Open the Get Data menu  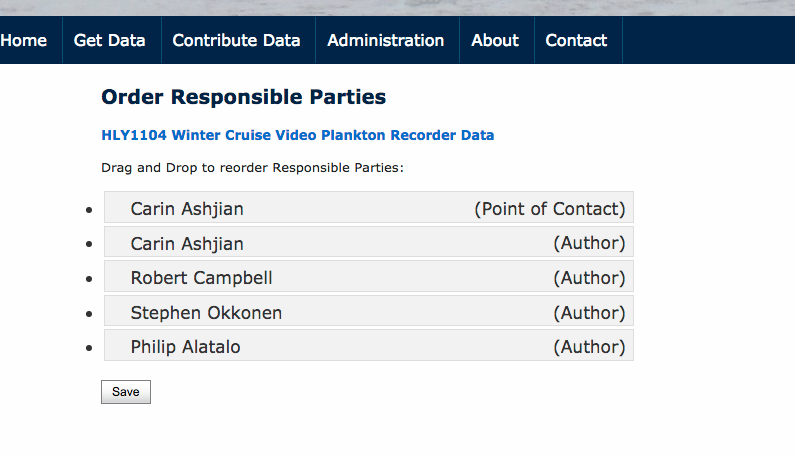pos(109,41)
